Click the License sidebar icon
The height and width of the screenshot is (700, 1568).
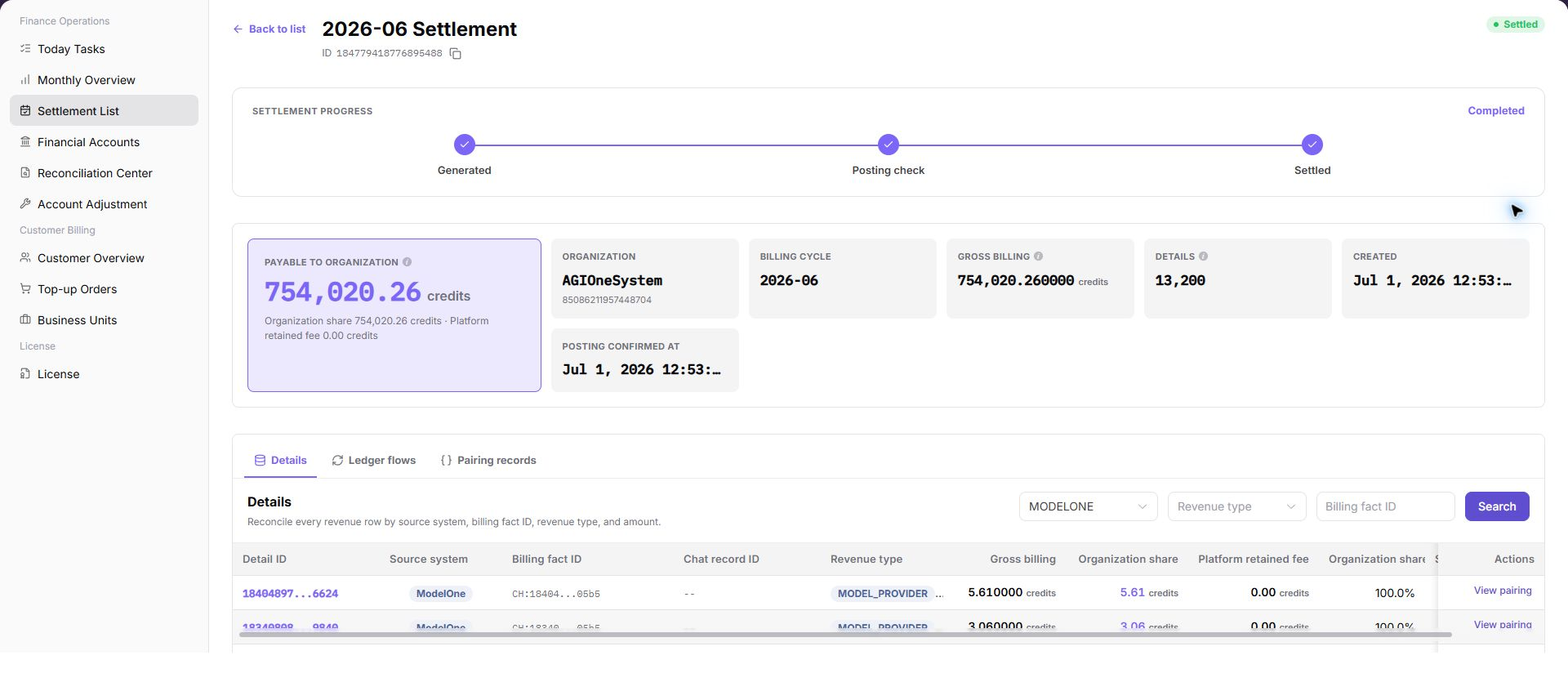tap(25, 374)
